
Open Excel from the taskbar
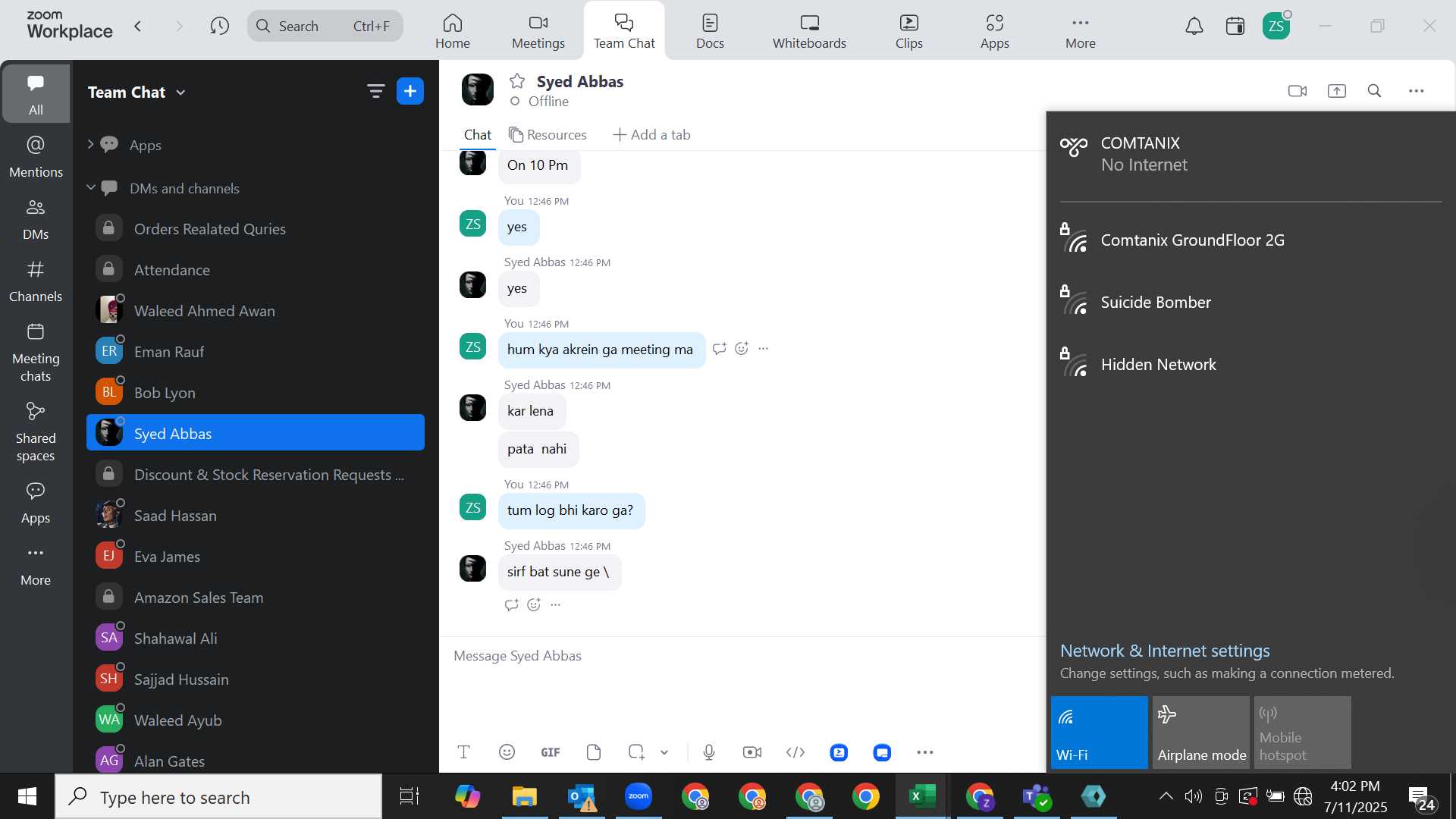coord(923,796)
